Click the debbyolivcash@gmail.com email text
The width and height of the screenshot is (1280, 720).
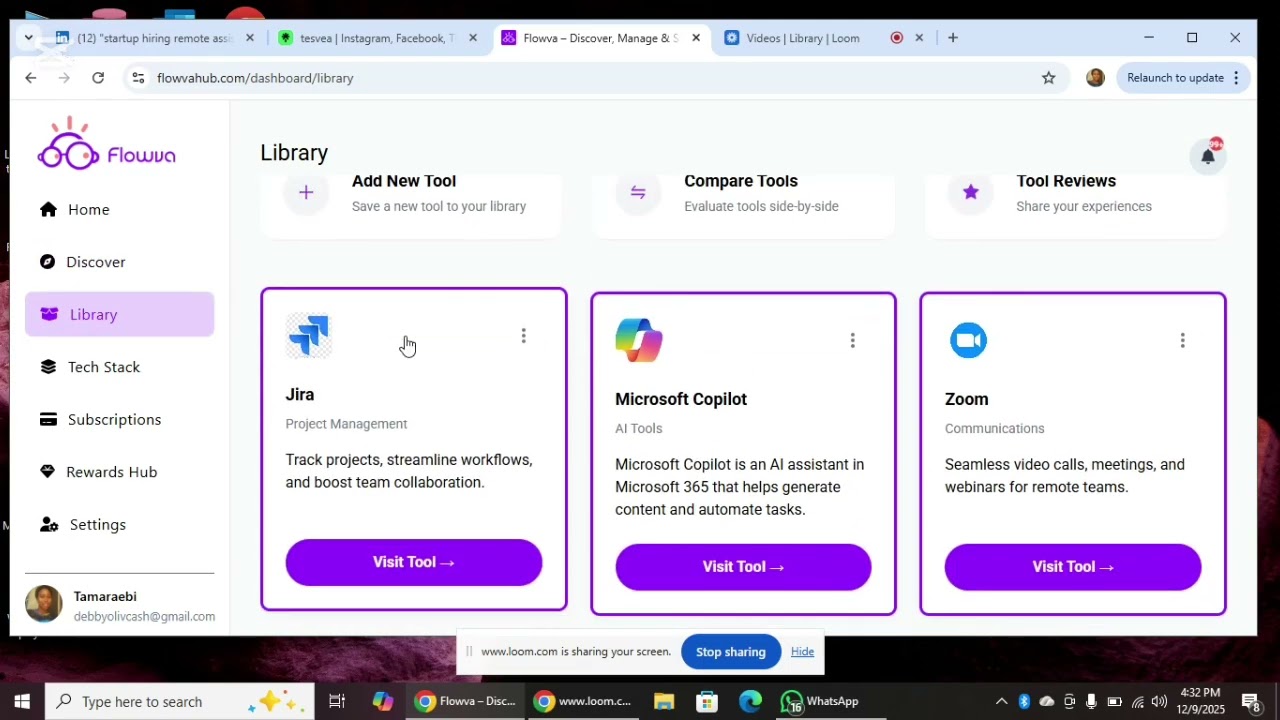coord(144,617)
